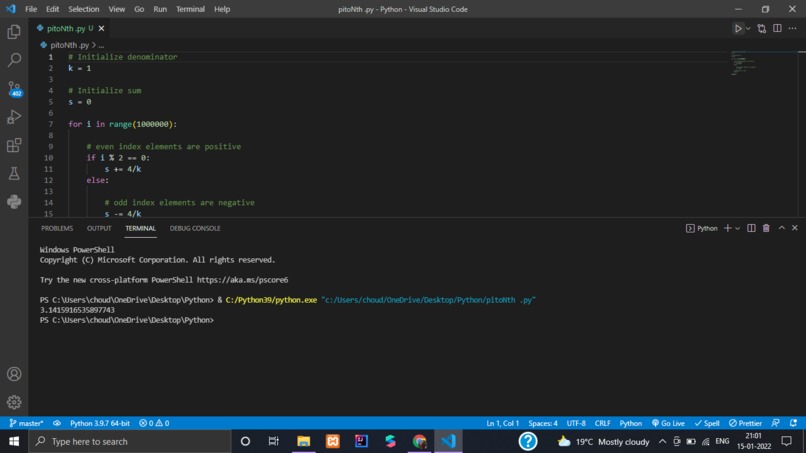Show hidden system tray icons chevron
This screenshot has width=806, height=453.
click(x=662, y=441)
